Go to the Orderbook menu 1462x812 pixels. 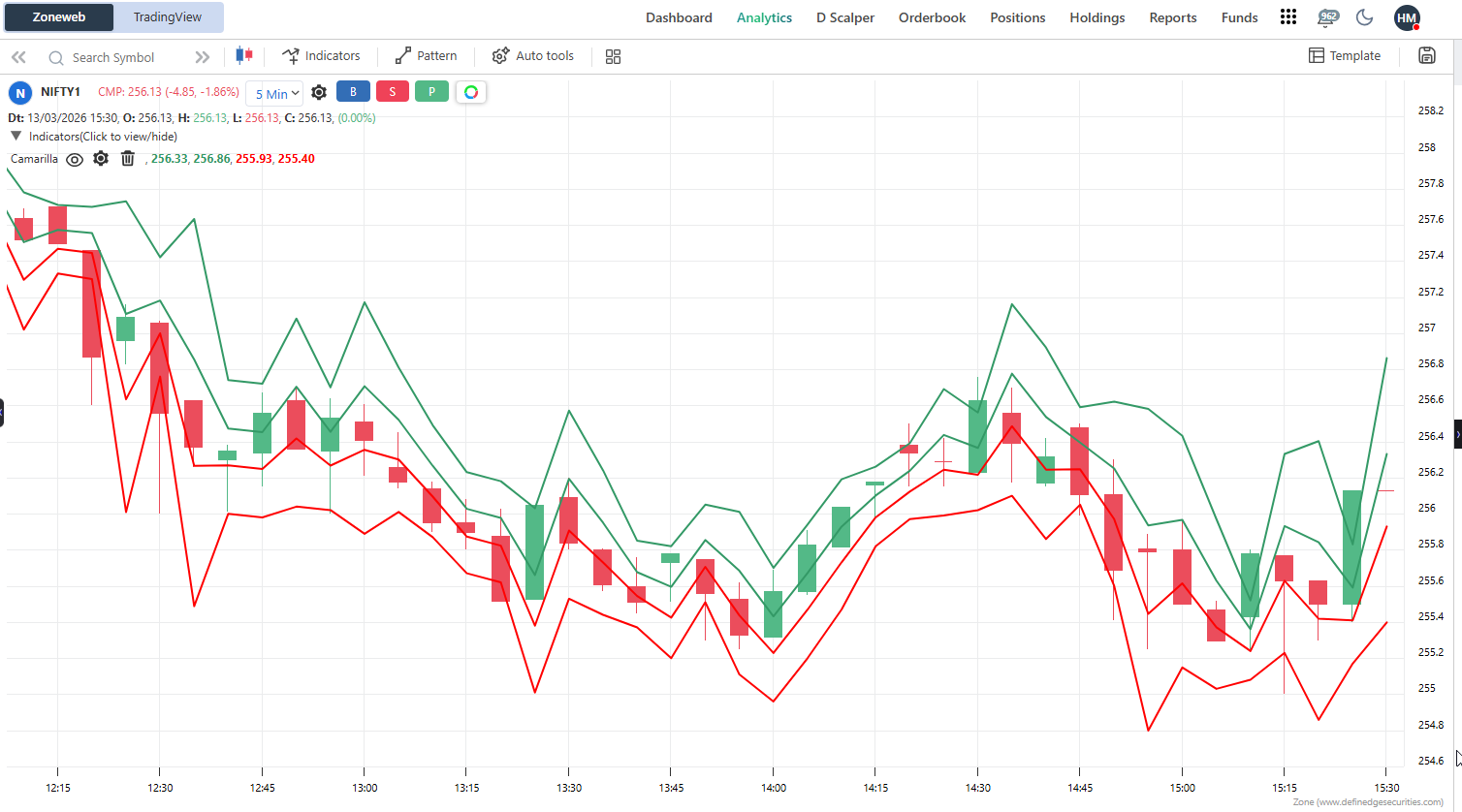pos(932,17)
